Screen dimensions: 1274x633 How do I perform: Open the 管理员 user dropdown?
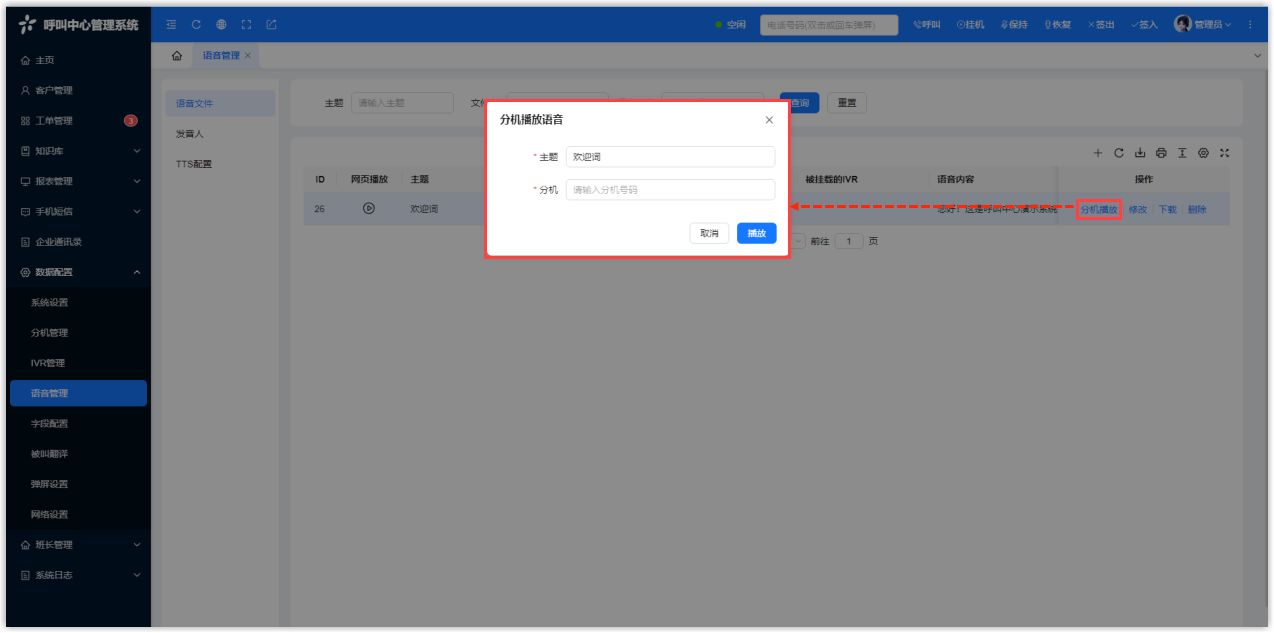[x=1203, y=24]
